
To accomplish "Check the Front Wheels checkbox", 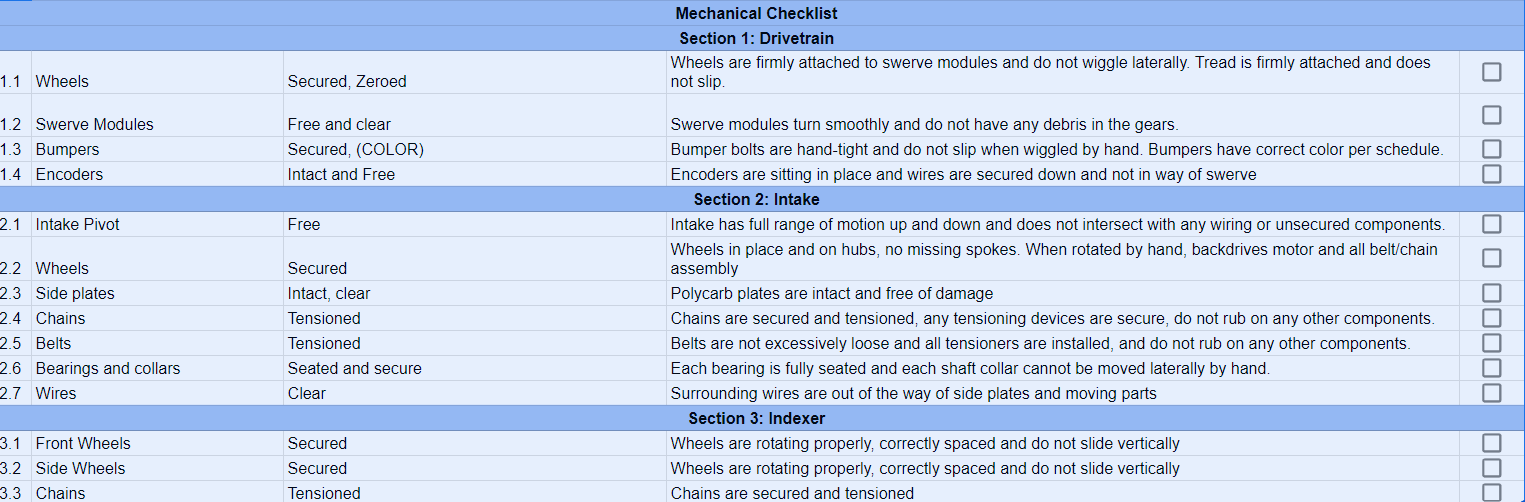I will click(x=1491, y=443).
